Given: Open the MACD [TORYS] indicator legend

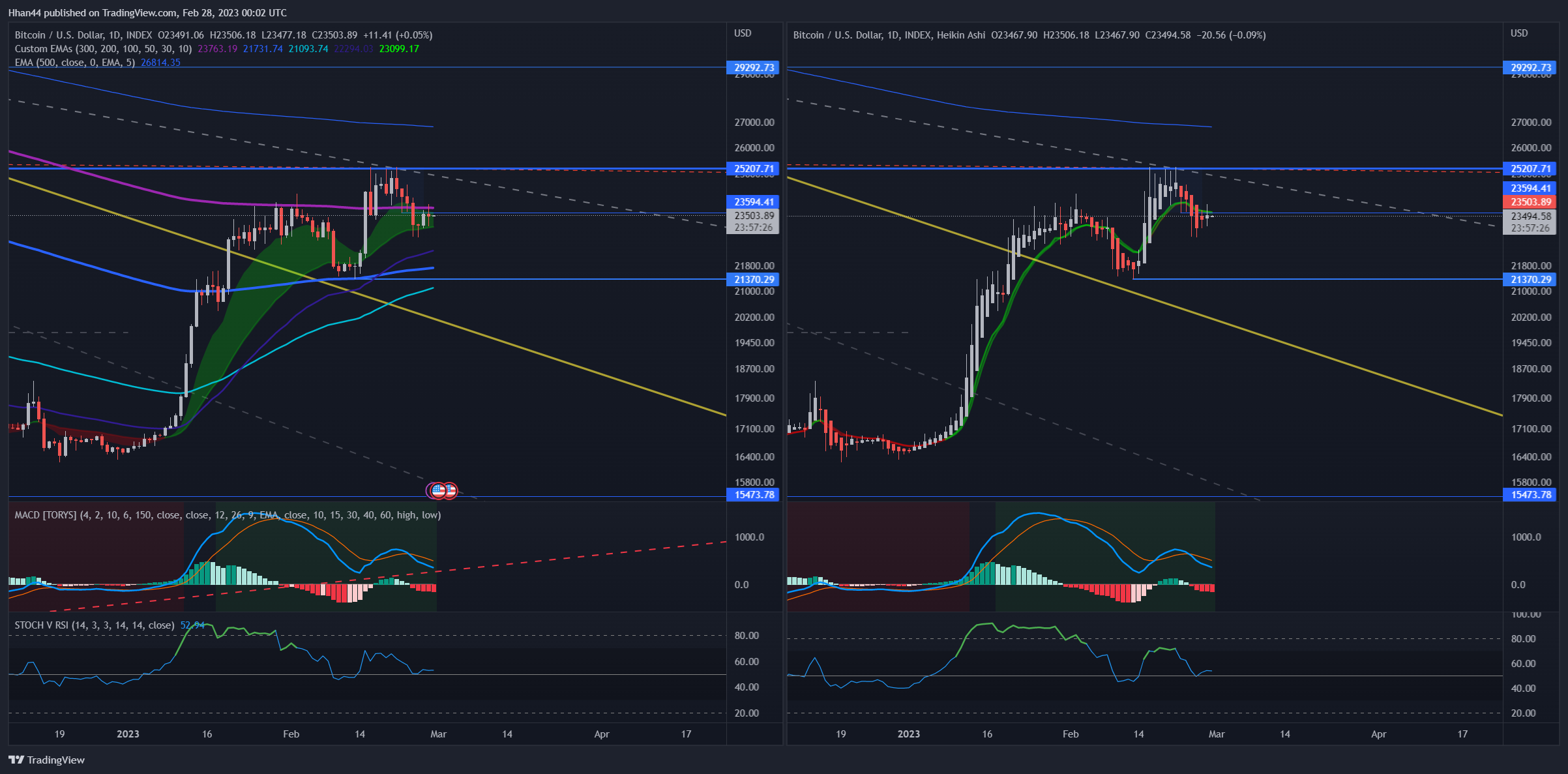Looking at the screenshot, I should (x=228, y=515).
